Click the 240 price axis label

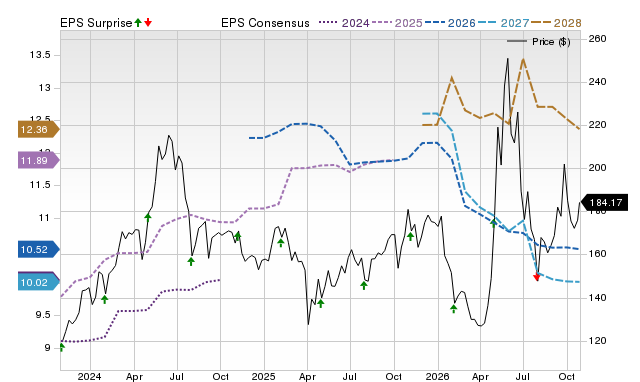(597, 82)
